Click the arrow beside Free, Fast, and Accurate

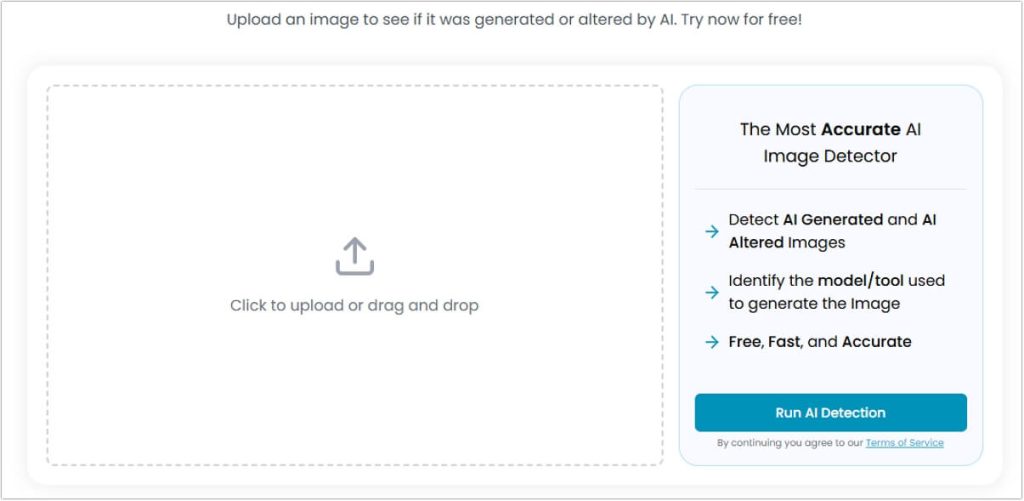tap(711, 342)
